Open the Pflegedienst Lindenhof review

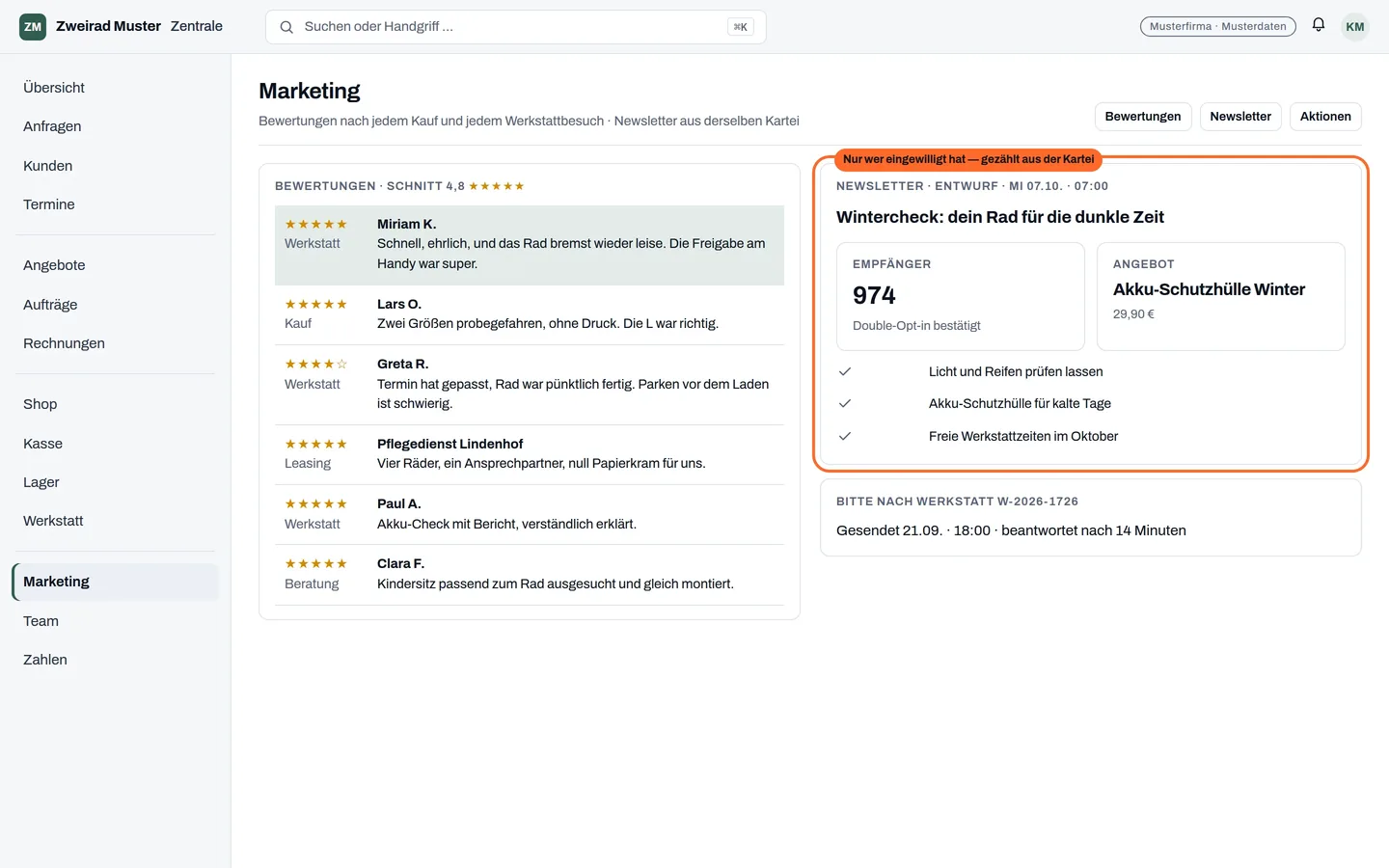pyautogui.click(x=530, y=454)
